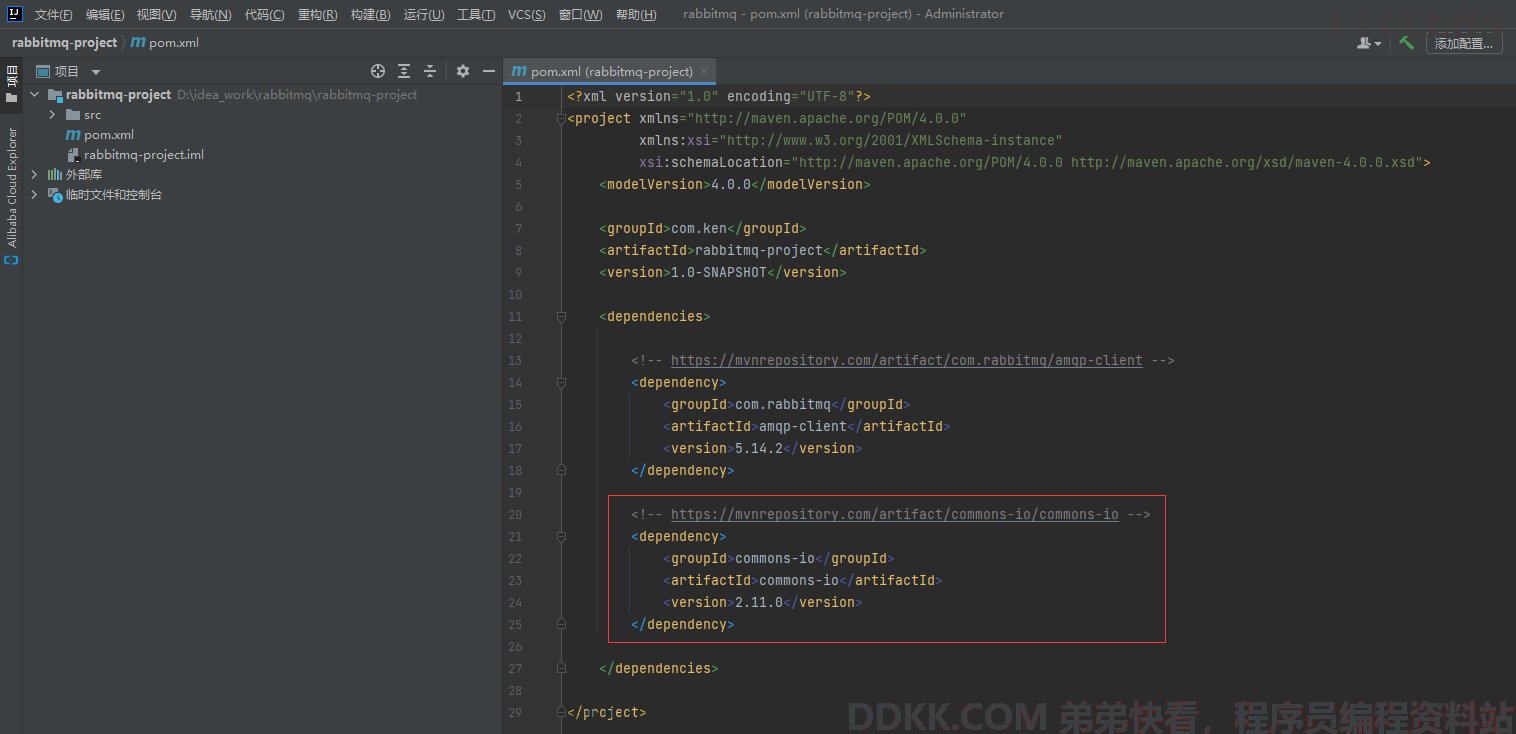Open the 视图(V) menu
The image size is (1516, 734).
156,14
